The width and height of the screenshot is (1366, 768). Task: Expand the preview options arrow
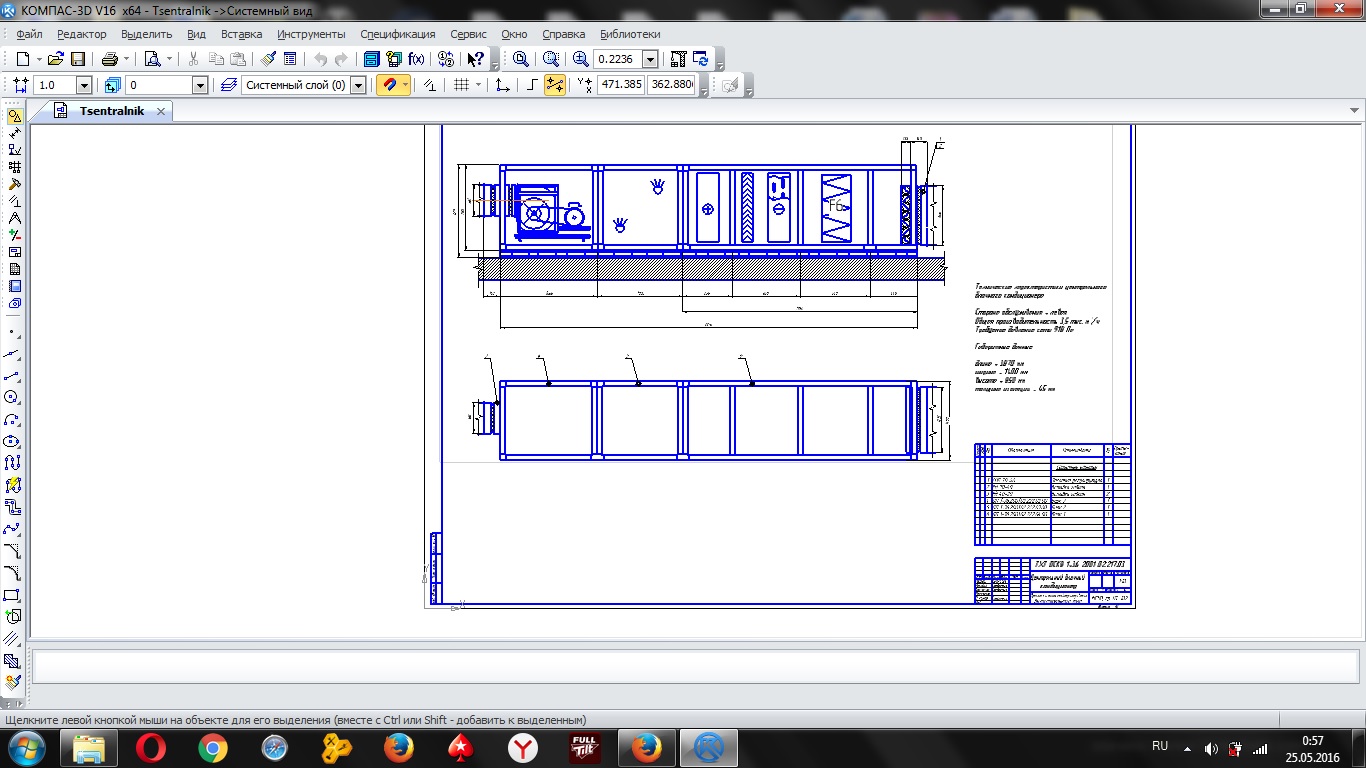(x=169, y=59)
